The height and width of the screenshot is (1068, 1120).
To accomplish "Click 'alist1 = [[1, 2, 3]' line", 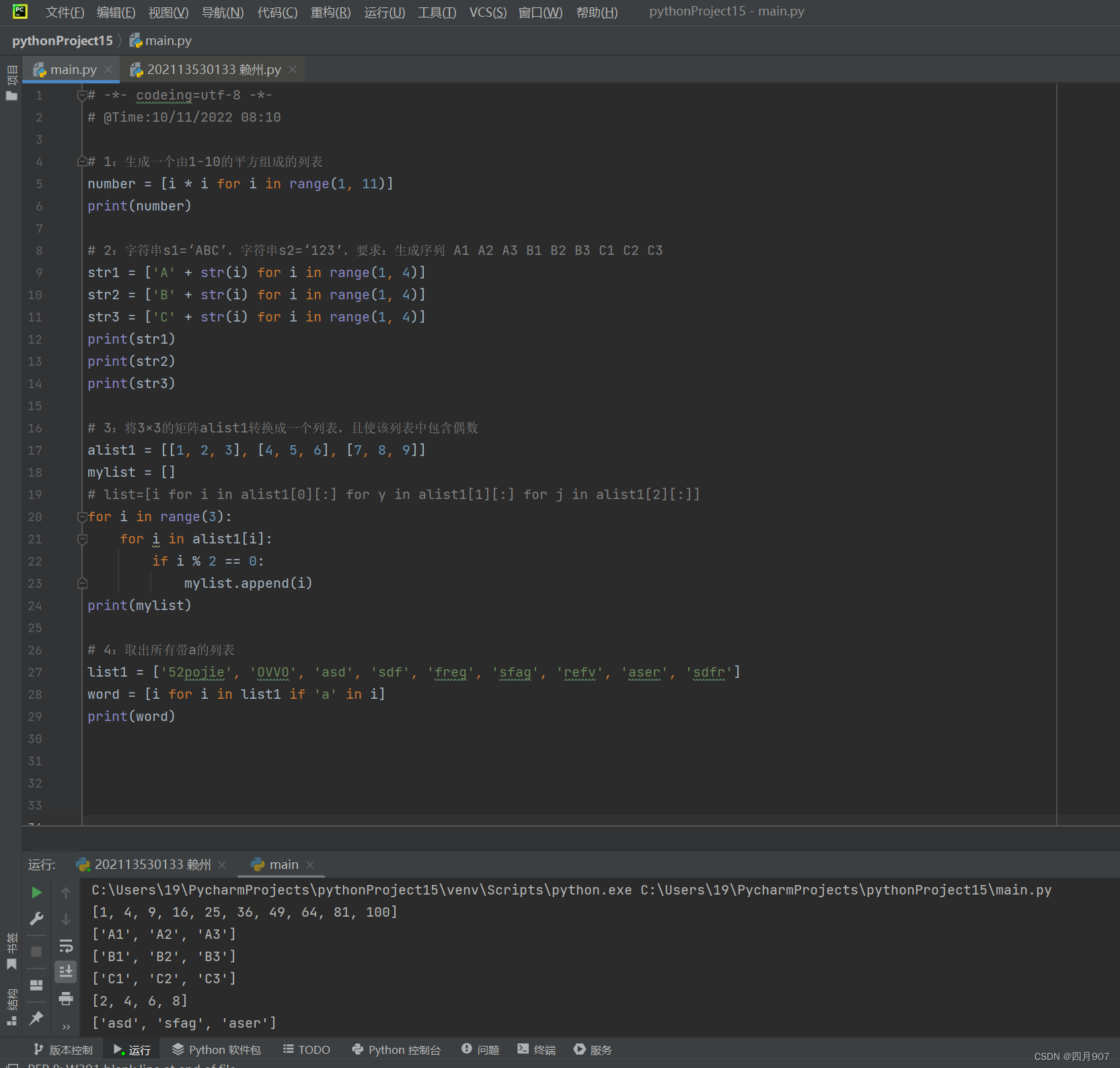I will 256,450.
